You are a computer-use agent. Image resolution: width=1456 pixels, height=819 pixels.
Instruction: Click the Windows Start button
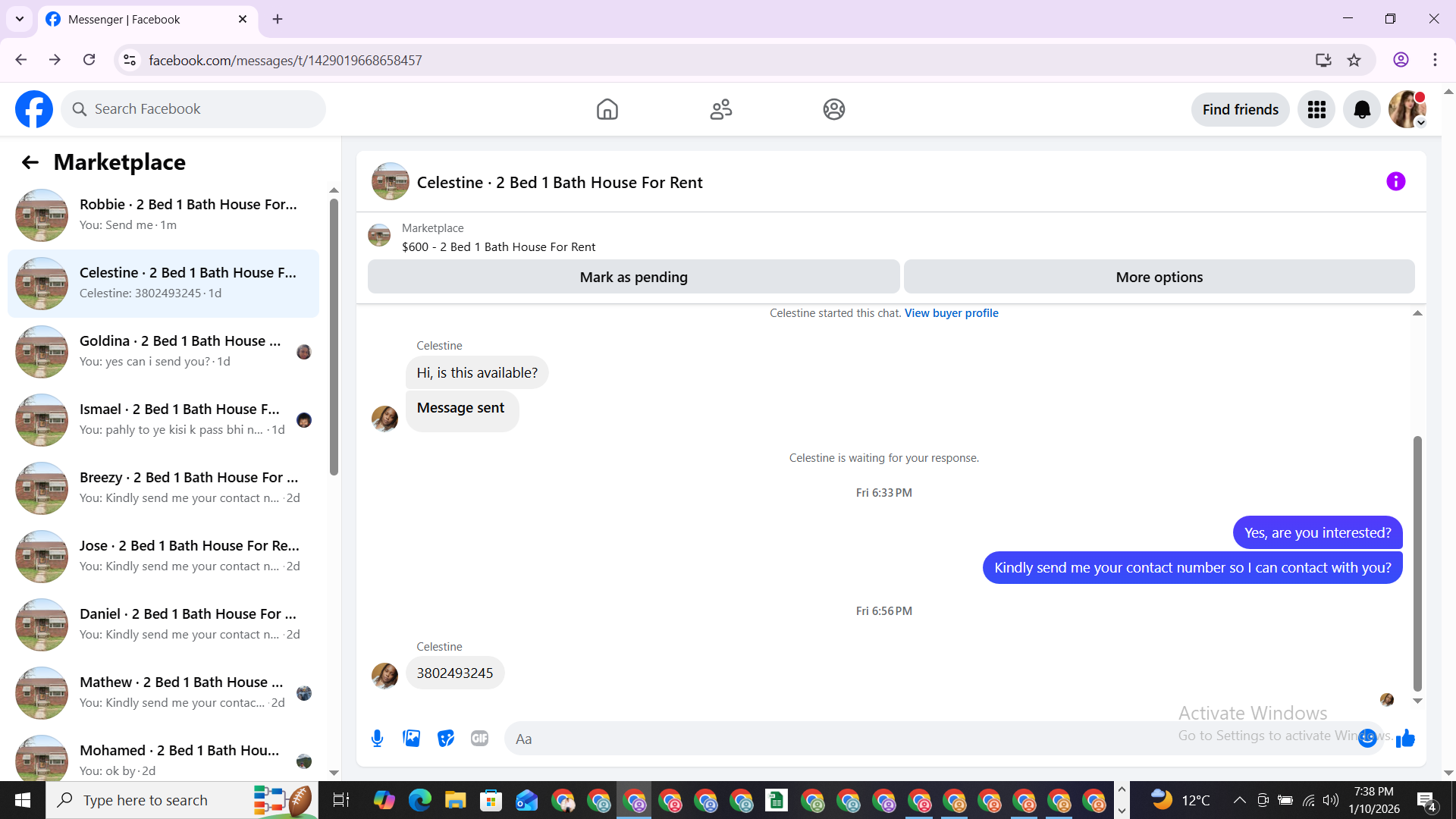[23, 800]
